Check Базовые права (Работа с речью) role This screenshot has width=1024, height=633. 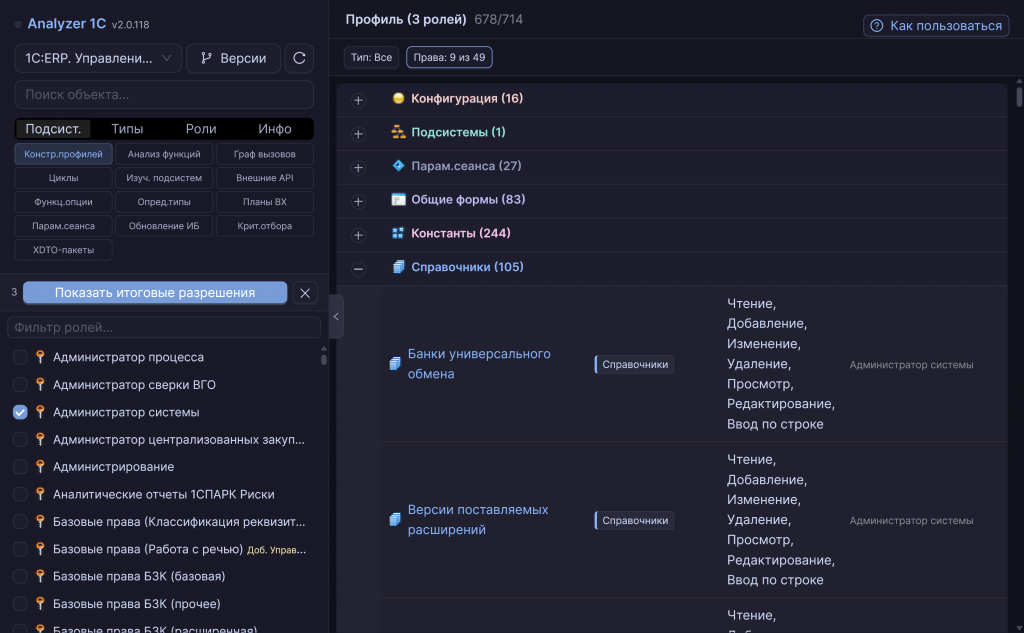(x=20, y=549)
